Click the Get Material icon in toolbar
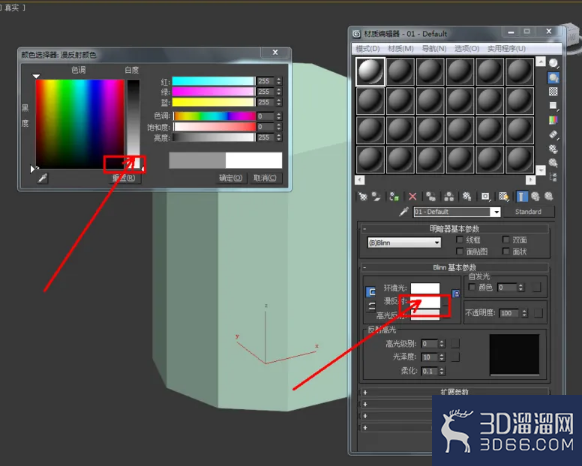This screenshot has width=582, height=466. (x=362, y=196)
